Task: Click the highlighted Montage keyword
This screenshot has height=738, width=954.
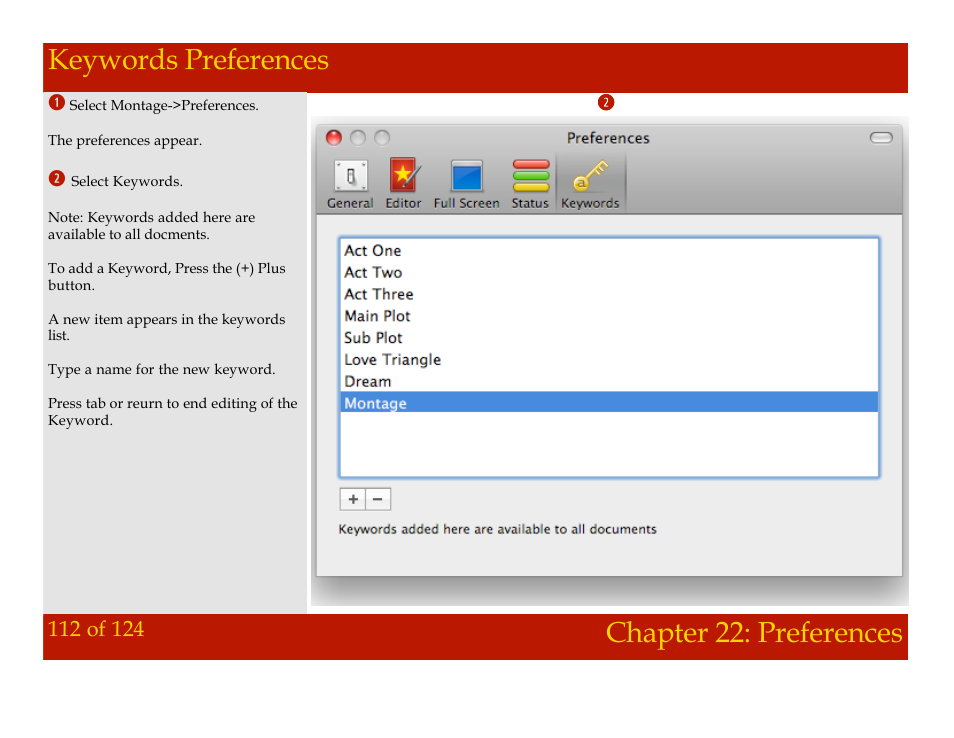Action: point(609,403)
